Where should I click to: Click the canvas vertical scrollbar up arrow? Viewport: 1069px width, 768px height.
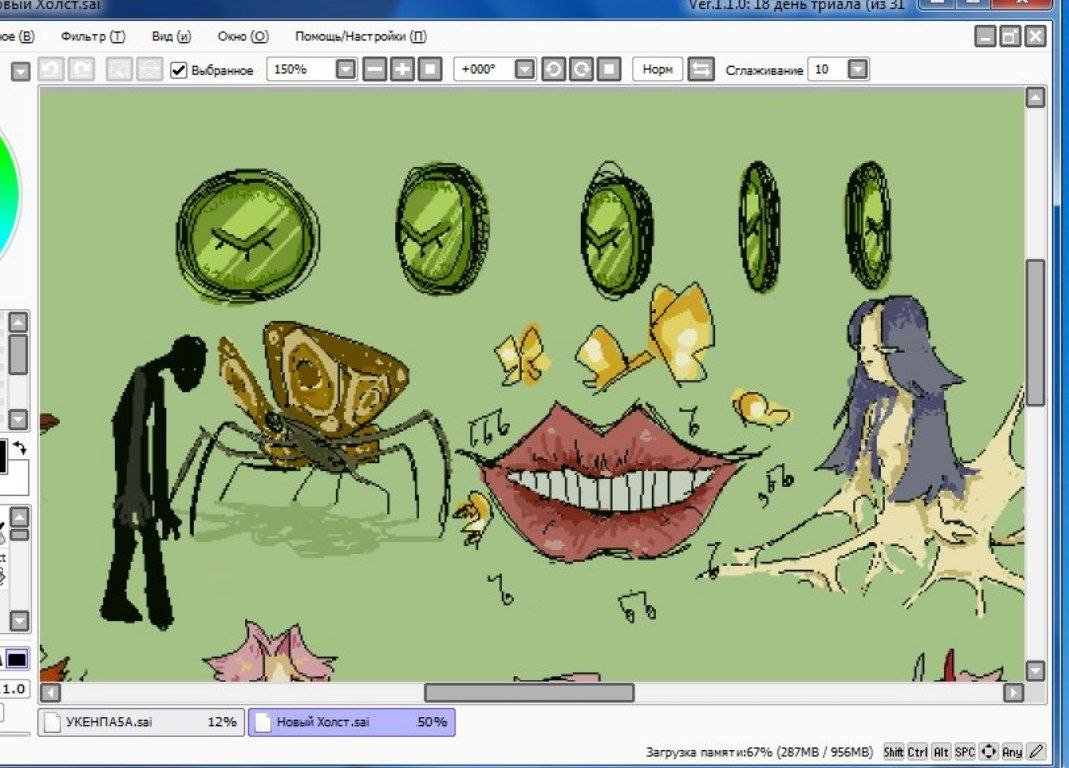coord(1036,98)
